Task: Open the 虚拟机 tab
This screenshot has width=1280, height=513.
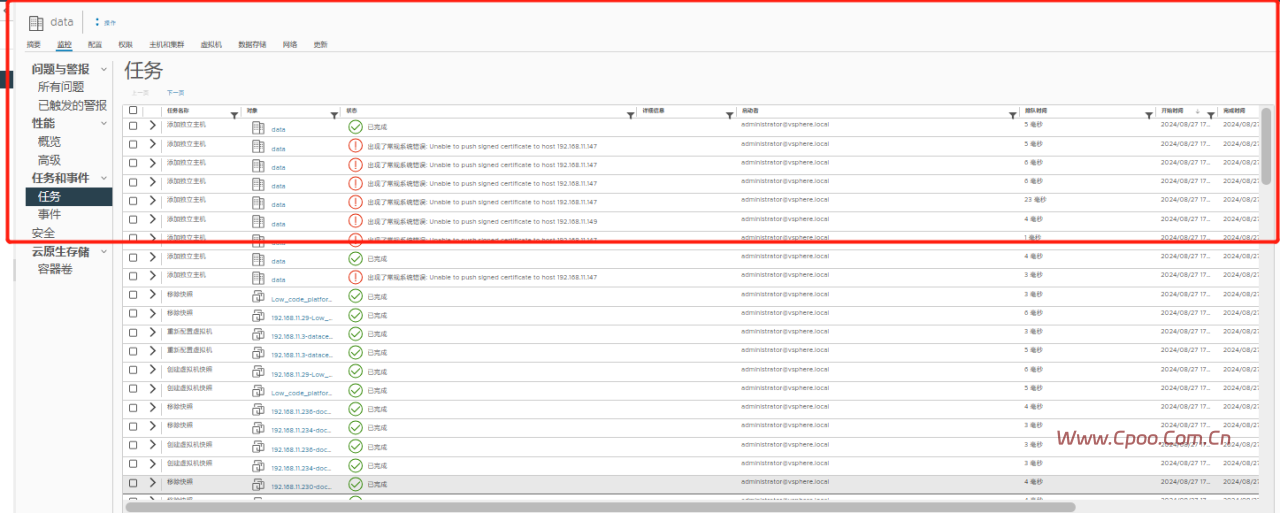Action: pos(211,45)
